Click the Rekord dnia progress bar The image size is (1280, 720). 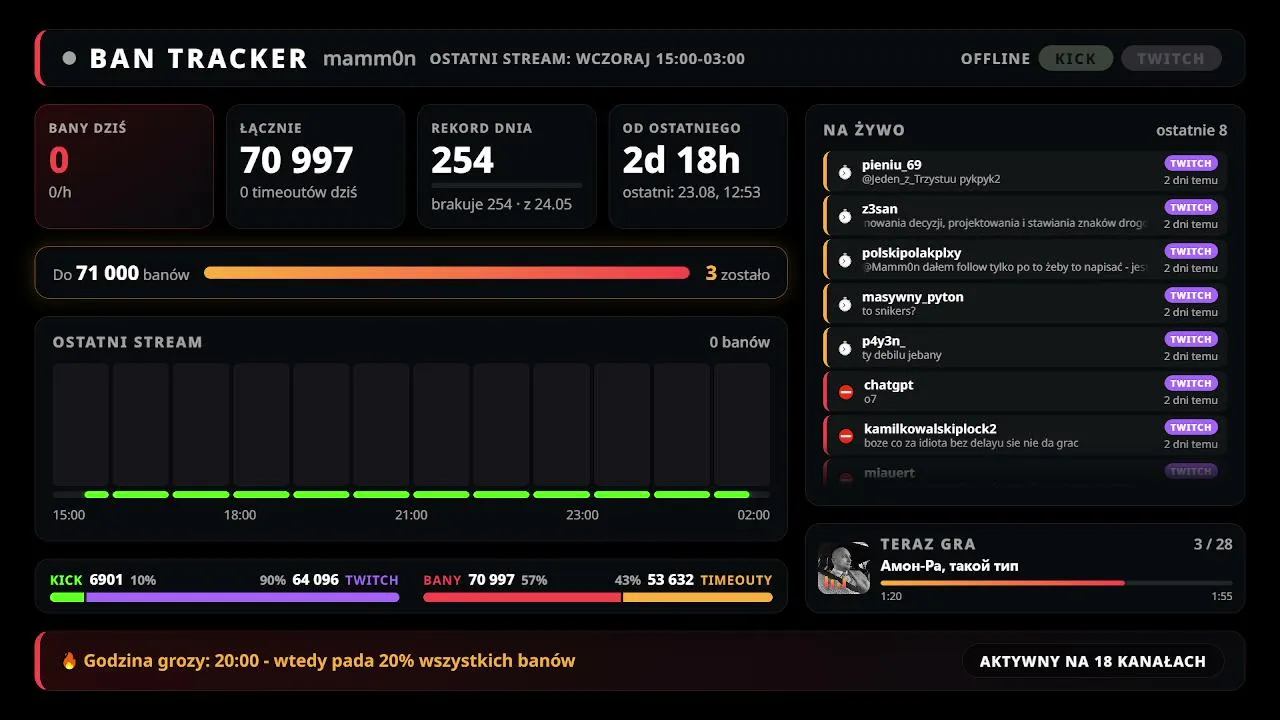[506, 185]
